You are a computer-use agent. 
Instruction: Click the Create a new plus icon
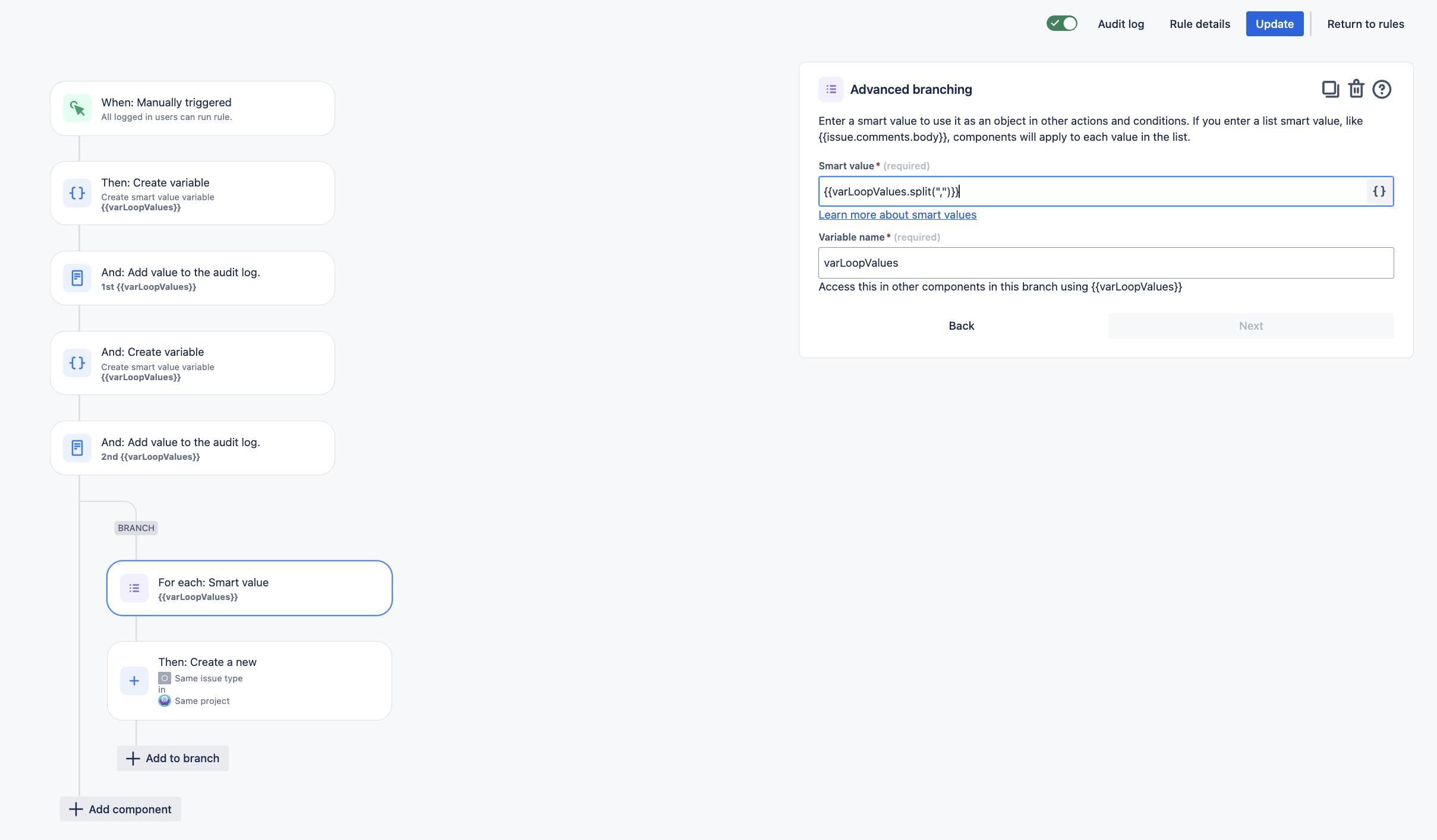134,681
